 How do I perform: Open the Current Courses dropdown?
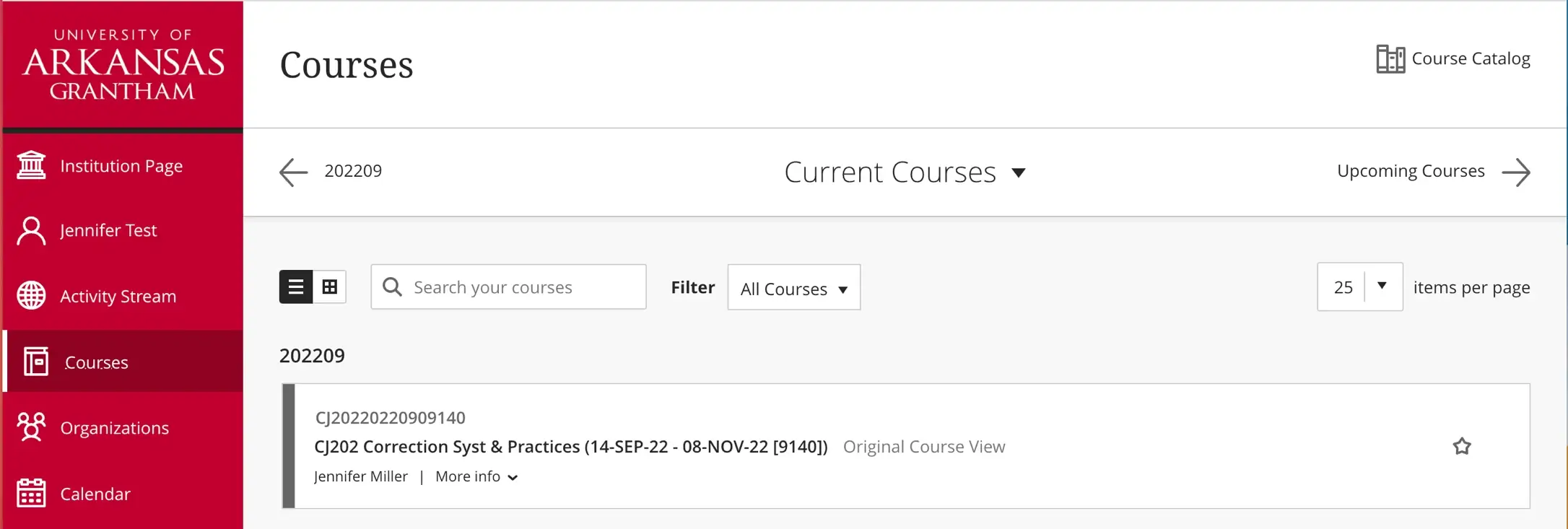[905, 172]
